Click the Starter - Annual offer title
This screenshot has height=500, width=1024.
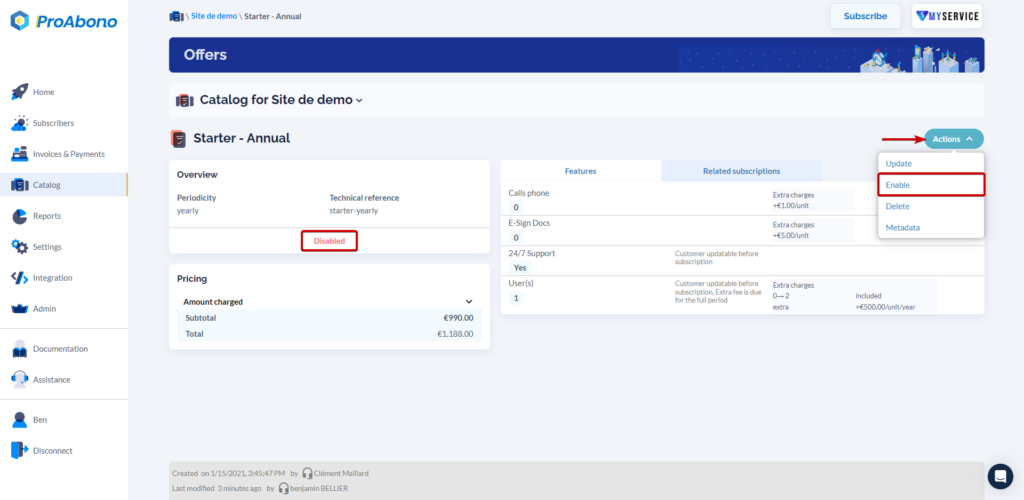click(x=242, y=138)
